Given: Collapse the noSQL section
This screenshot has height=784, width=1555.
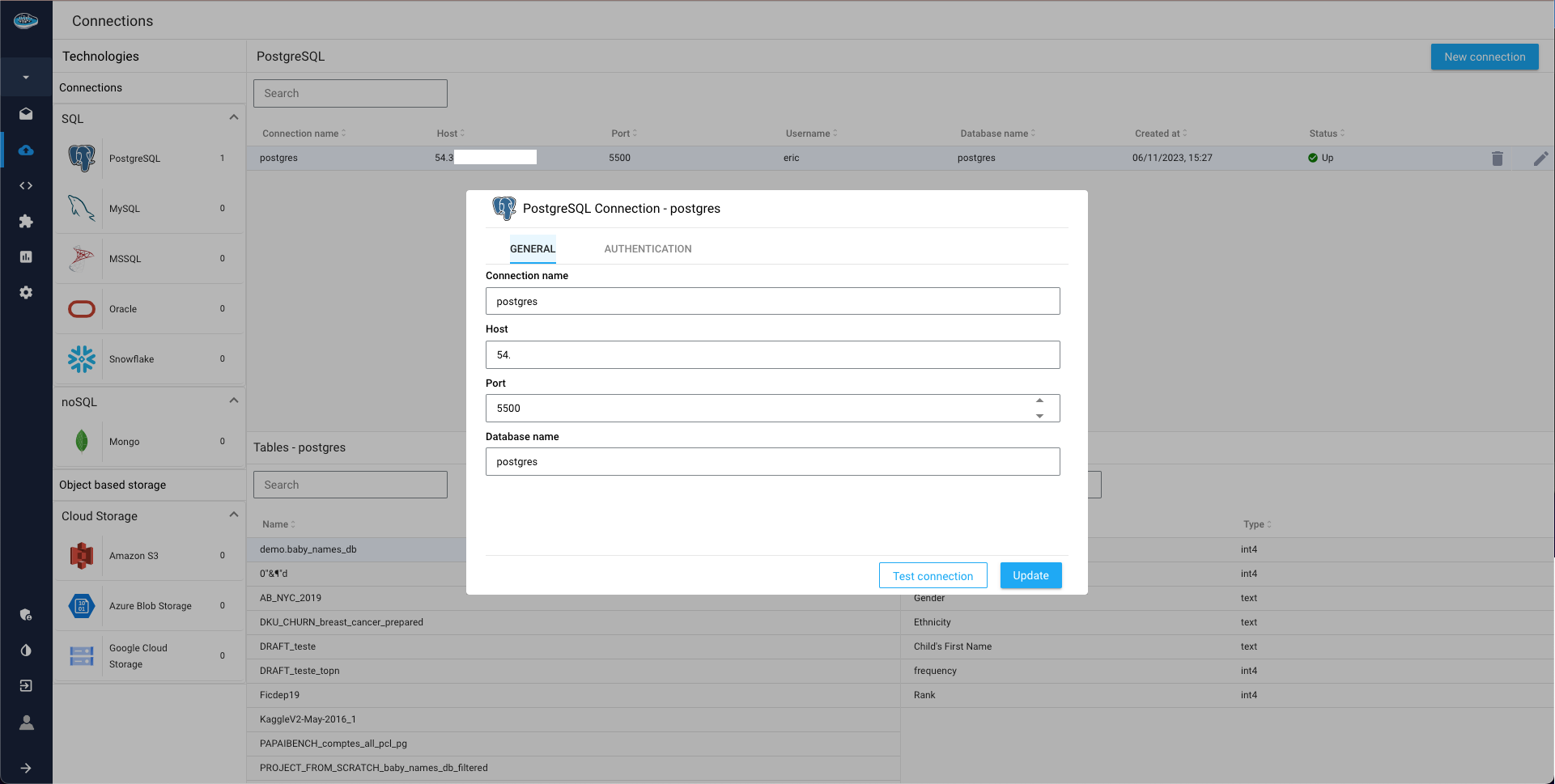Looking at the screenshot, I should tap(233, 400).
